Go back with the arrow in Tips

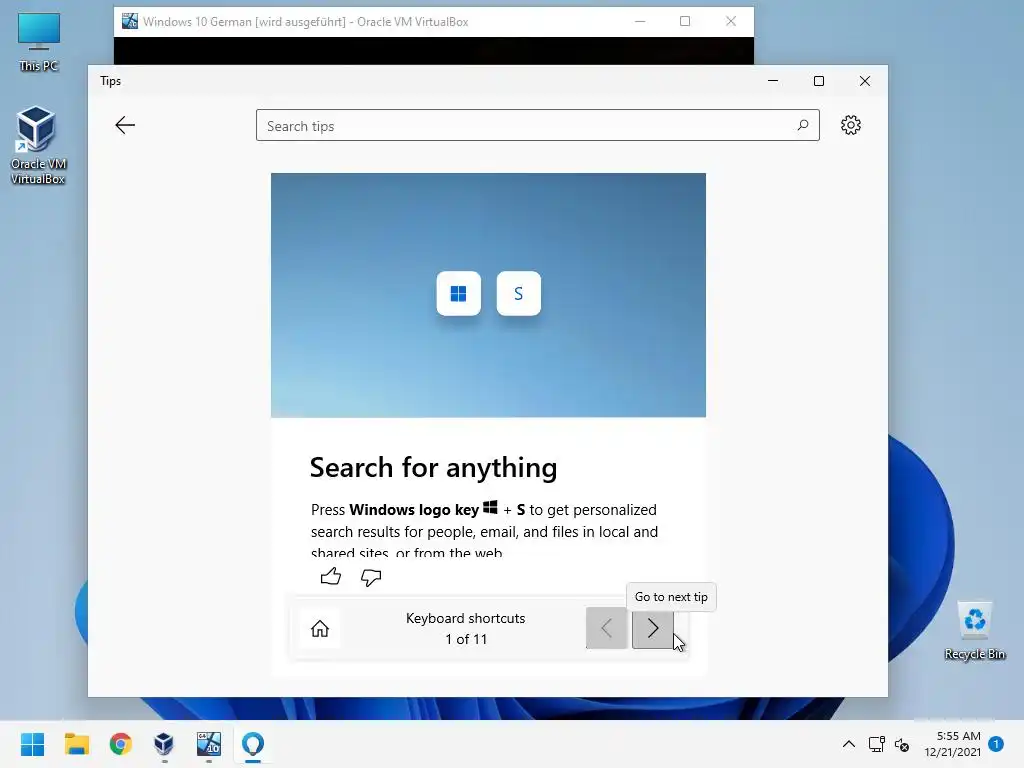125,125
